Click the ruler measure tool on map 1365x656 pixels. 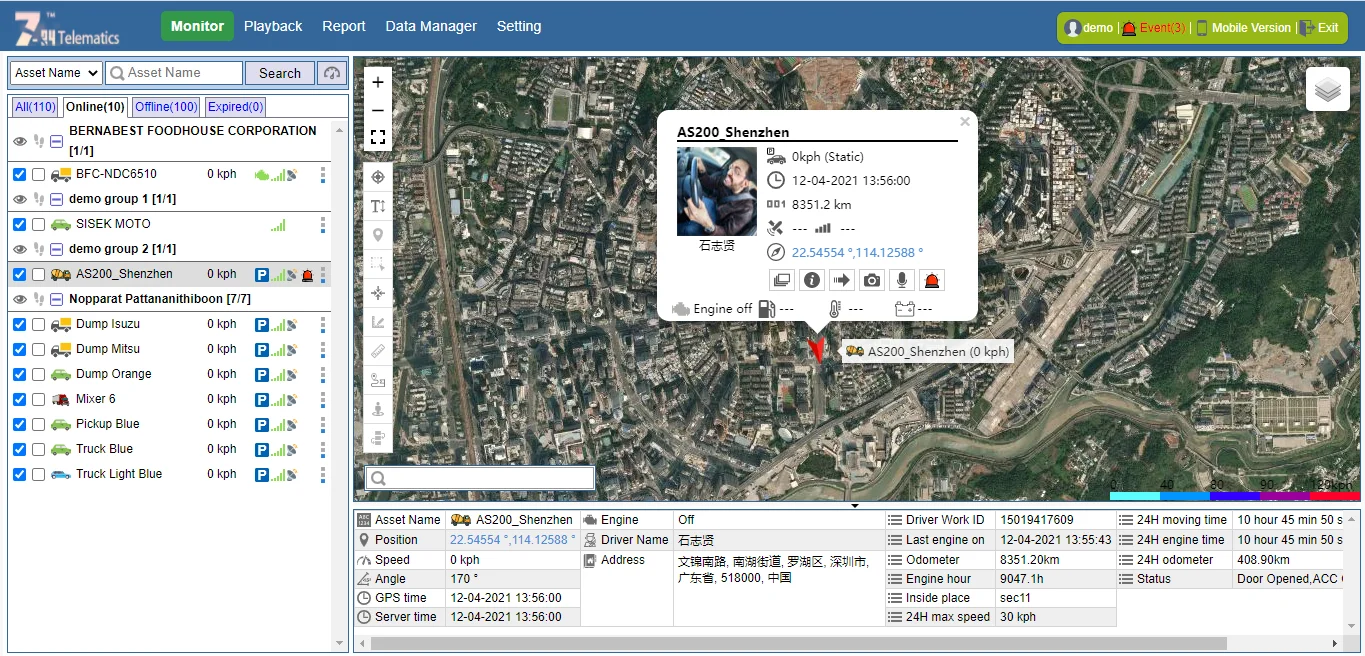[378, 351]
